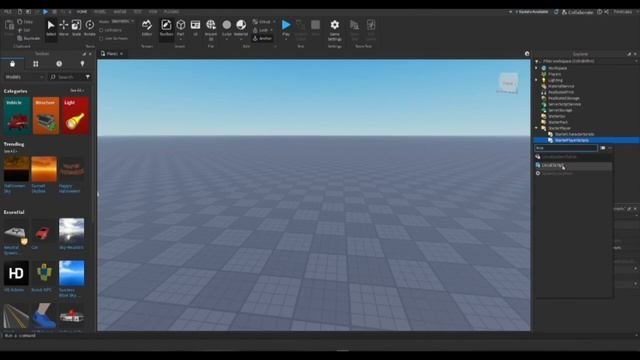Screen dimensions: 640x360
Task: Select the Sky Realistic thumbnail
Action: (x=71, y=231)
